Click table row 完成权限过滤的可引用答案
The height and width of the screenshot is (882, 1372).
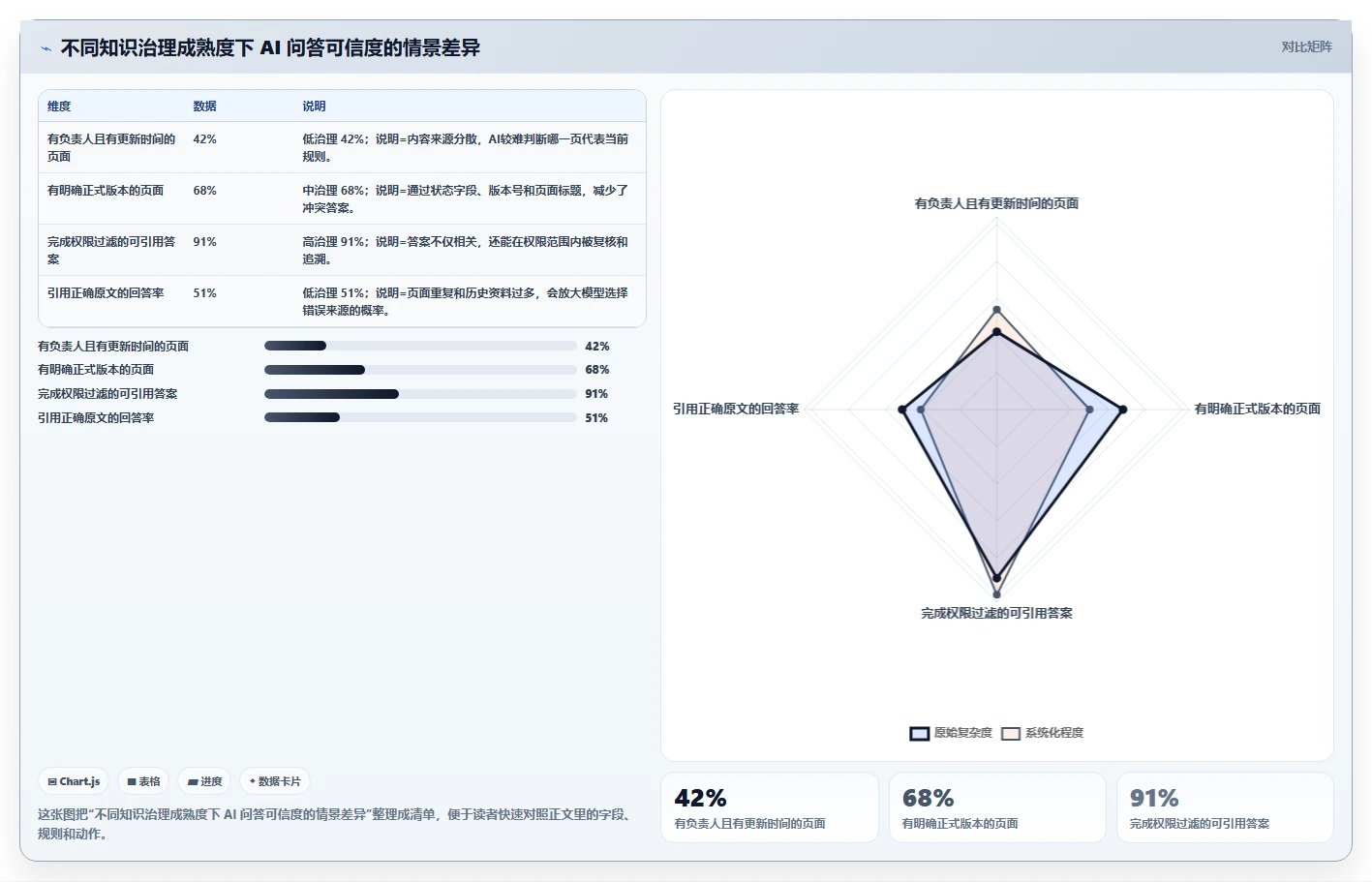[342, 250]
